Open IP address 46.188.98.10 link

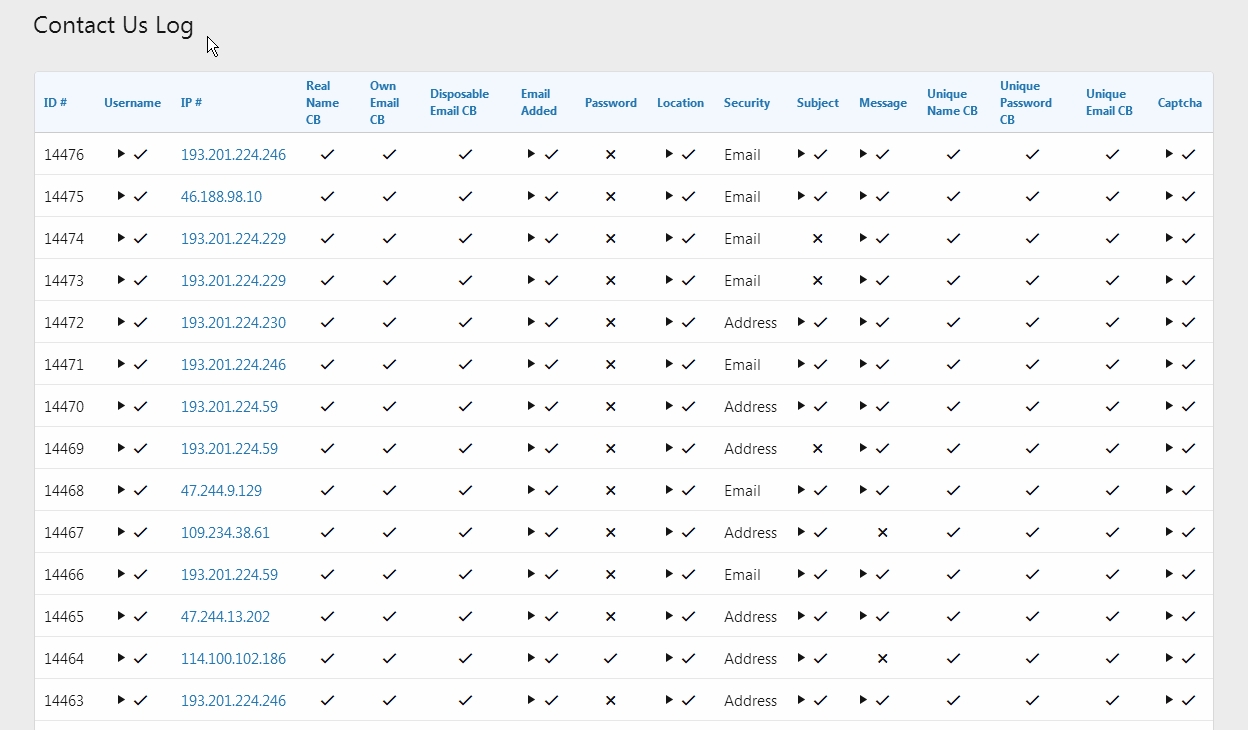[221, 197]
